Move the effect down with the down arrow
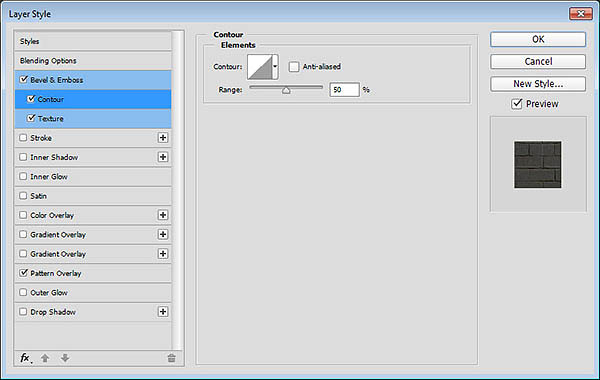This screenshot has width=600, height=380. (65, 358)
